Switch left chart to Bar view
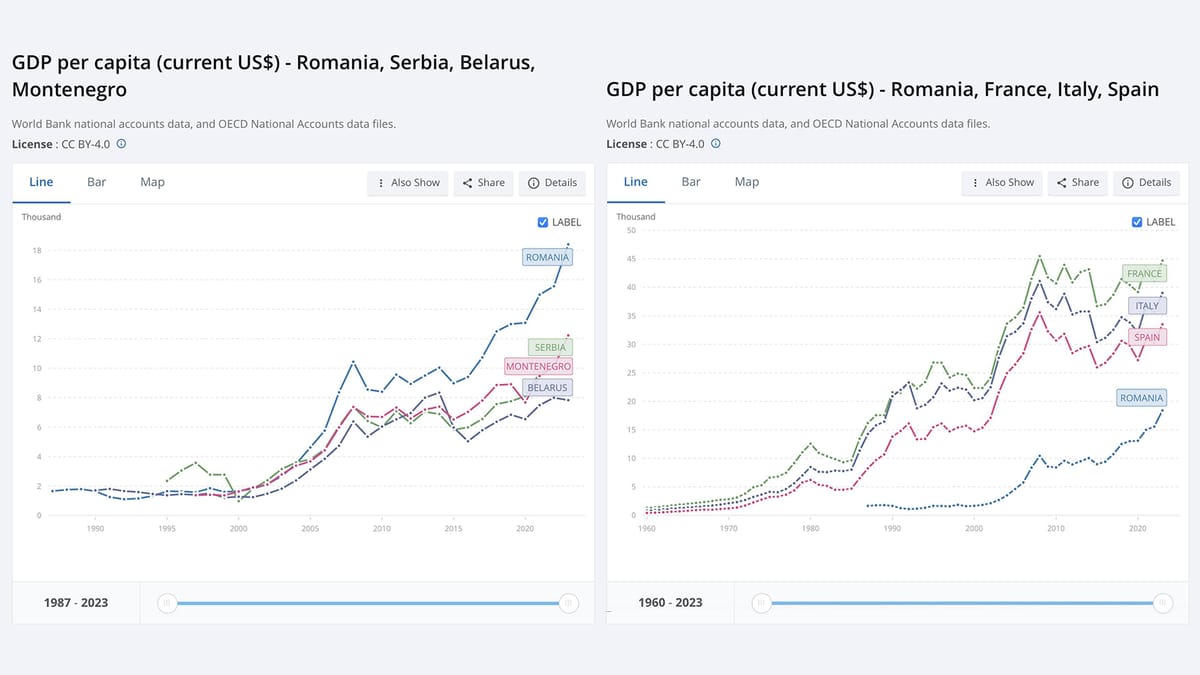Screen dimensions: 1200x675 [96, 182]
